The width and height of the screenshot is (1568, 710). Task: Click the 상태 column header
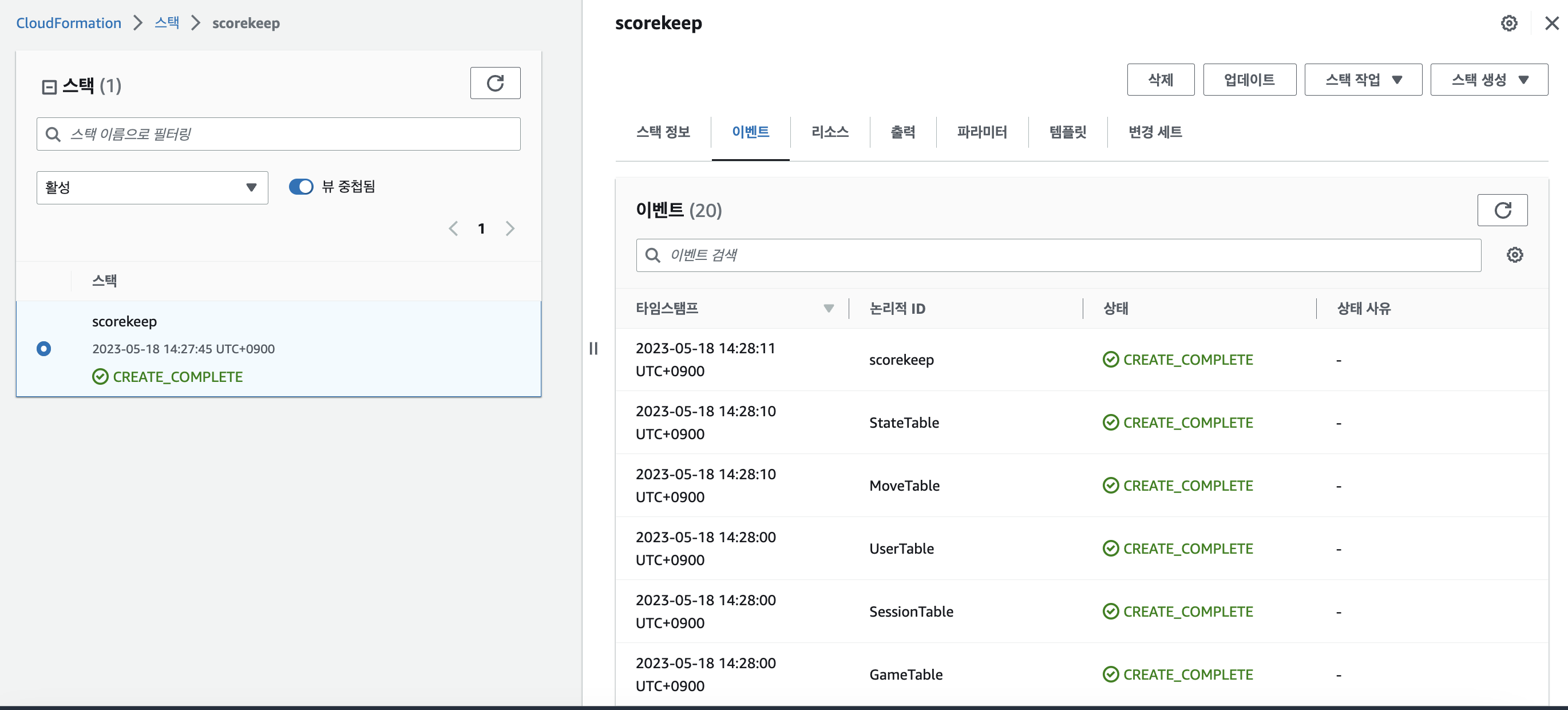tap(1115, 308)
